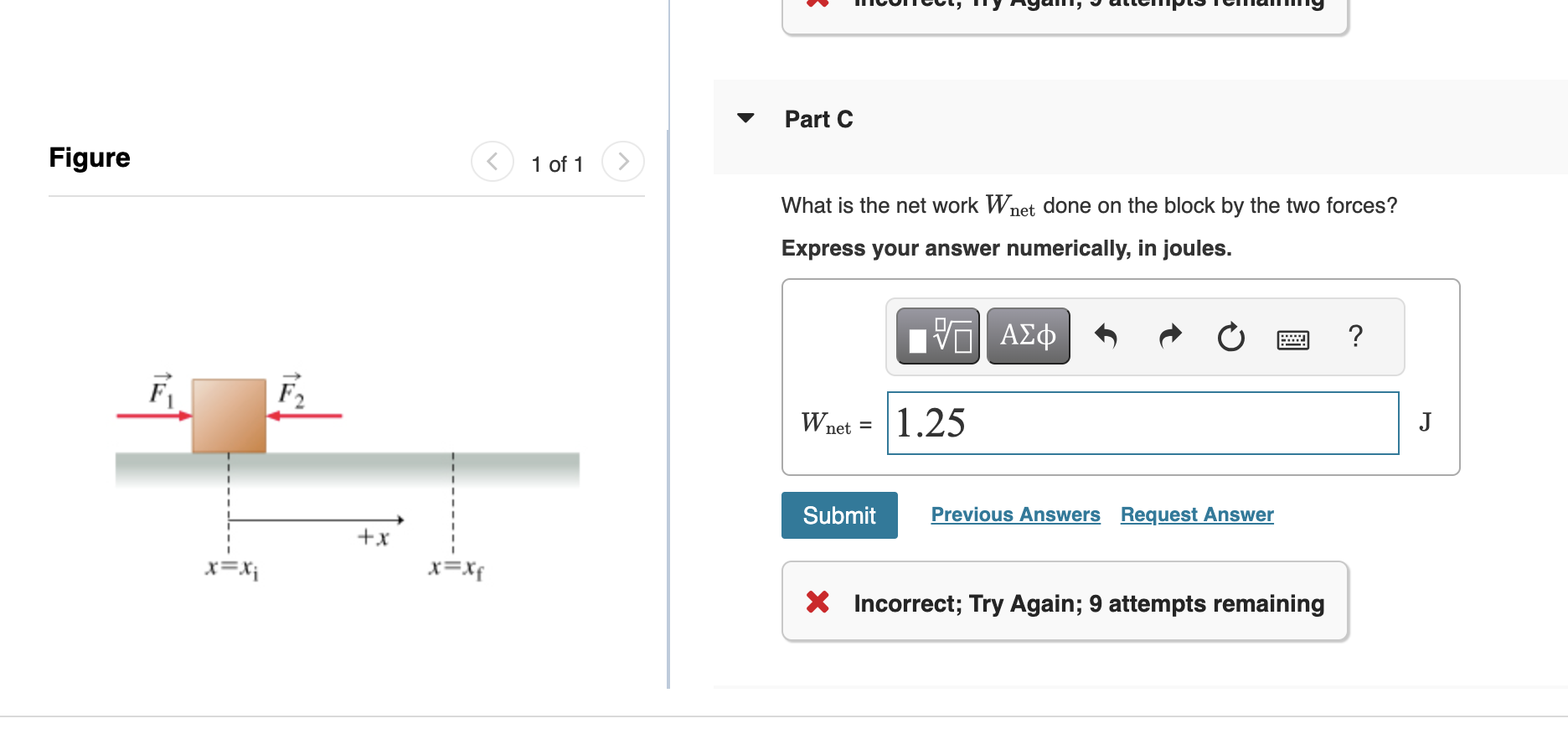Click the next figure navigation arrow

(x=622, y=161)
